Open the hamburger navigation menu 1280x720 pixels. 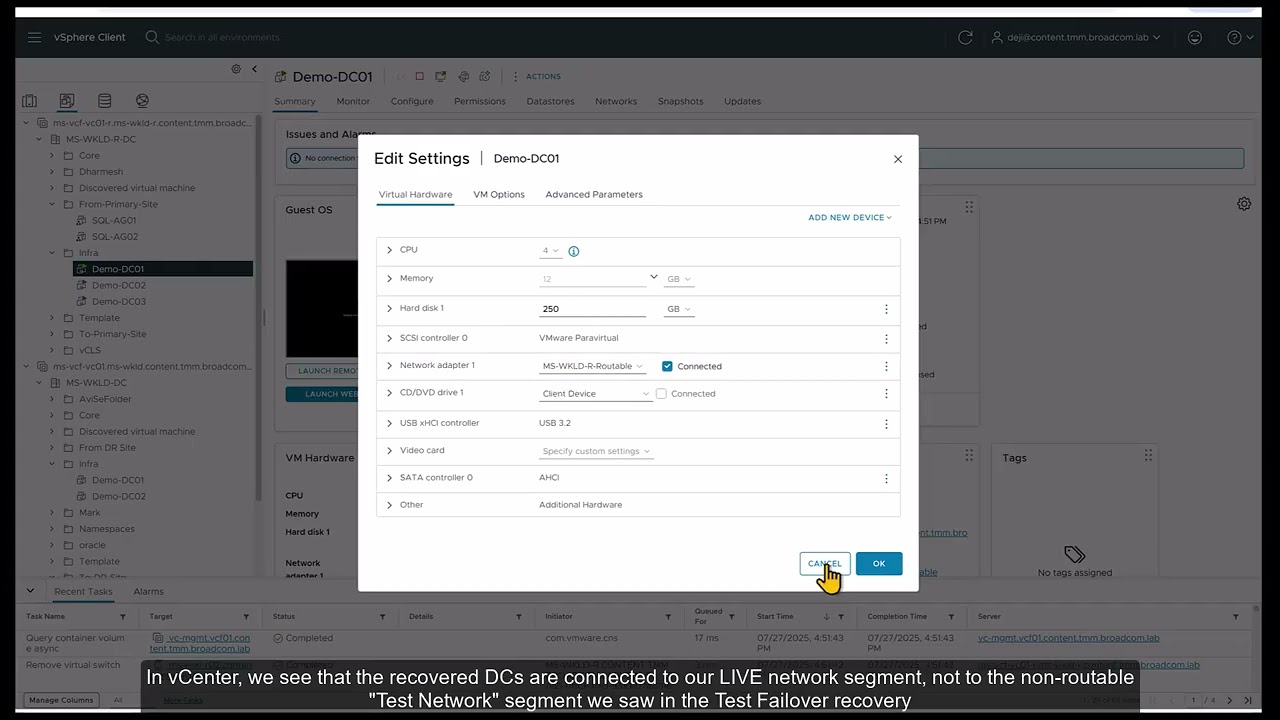click(x=35, y=37)
